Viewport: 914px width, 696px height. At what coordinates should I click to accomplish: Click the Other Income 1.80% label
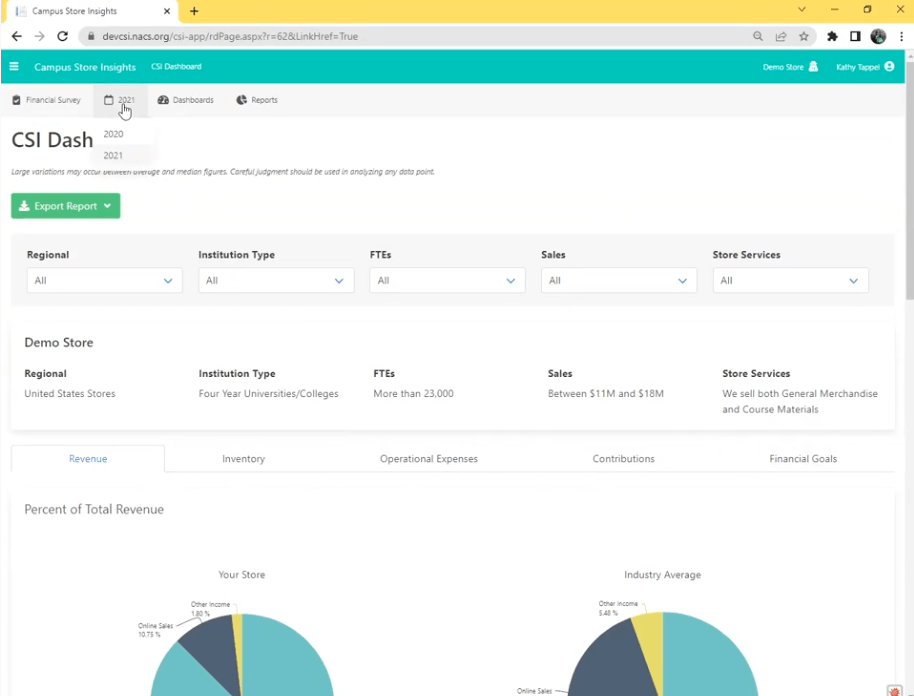[x=210, y=609]
